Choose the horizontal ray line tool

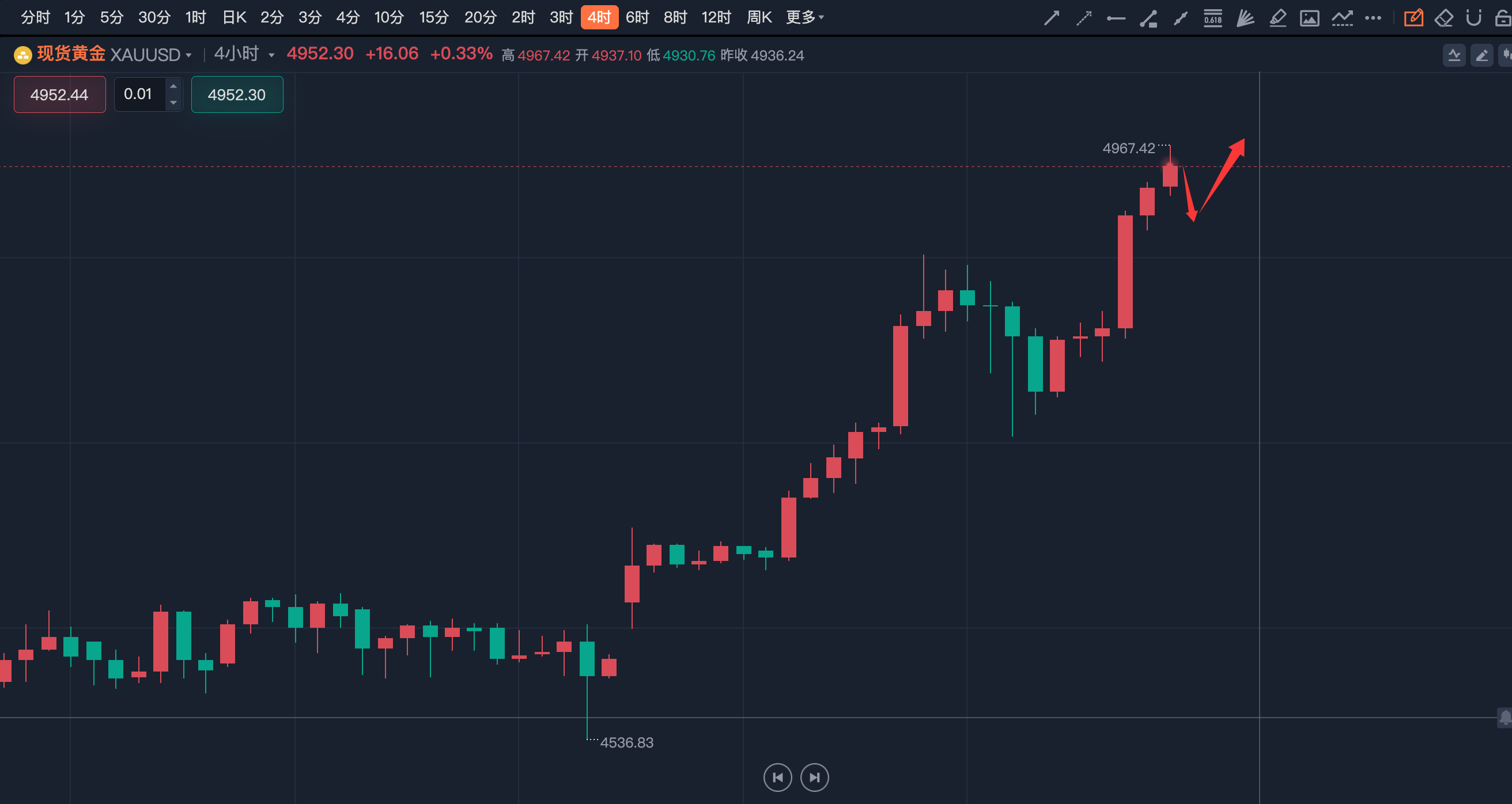click(1116, 18)
